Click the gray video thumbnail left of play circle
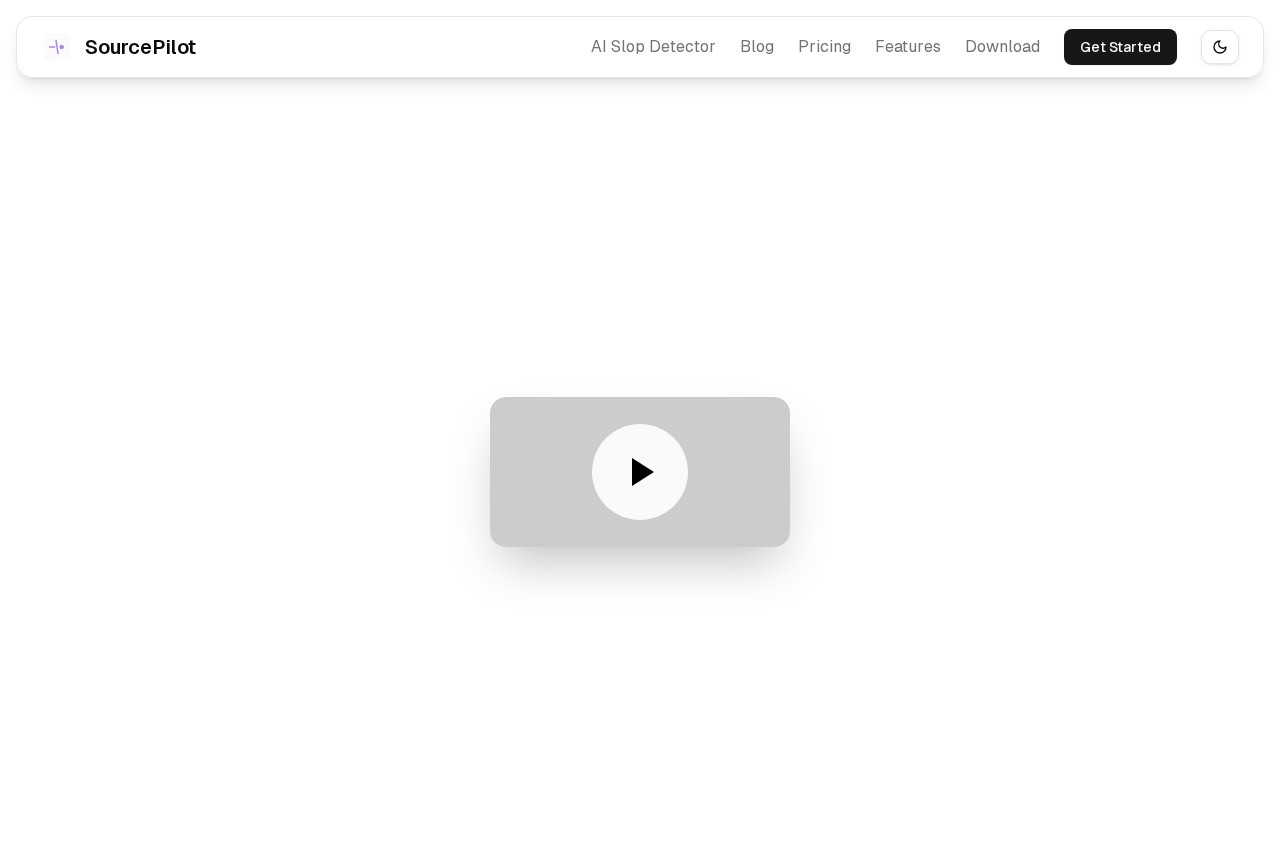 point(540,472)
